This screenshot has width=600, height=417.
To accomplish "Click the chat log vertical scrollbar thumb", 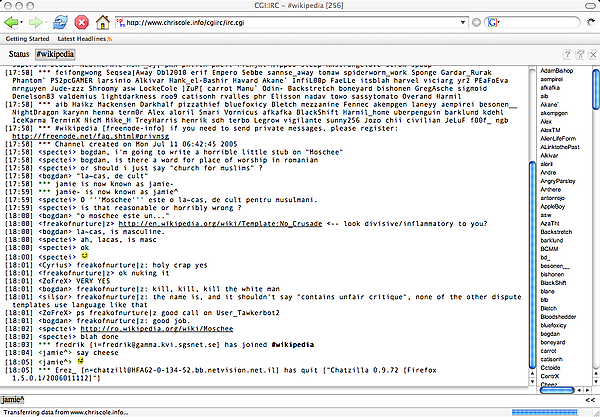I will 532,265.
